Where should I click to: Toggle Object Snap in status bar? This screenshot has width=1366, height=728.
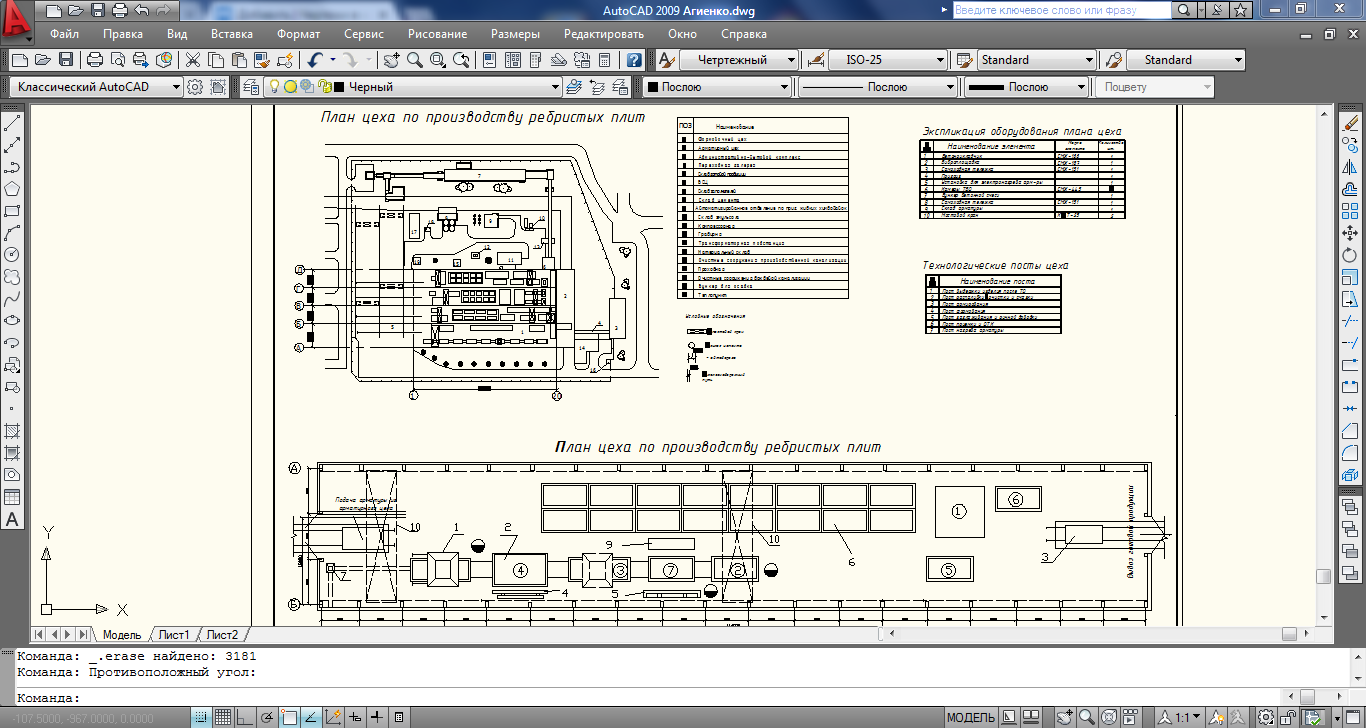(x=289, y=717)
